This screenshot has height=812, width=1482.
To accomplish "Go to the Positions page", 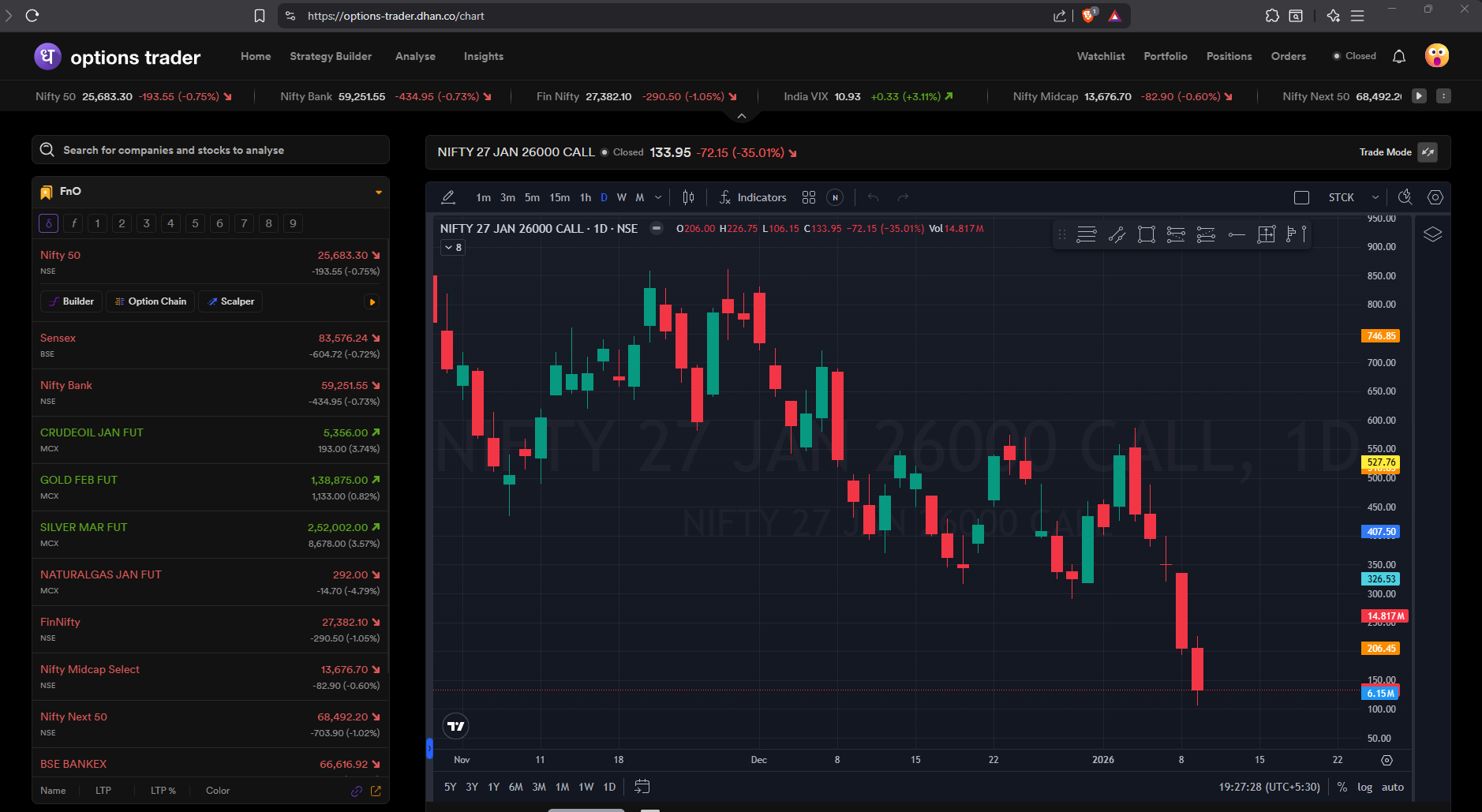I will coord(1229,56).
